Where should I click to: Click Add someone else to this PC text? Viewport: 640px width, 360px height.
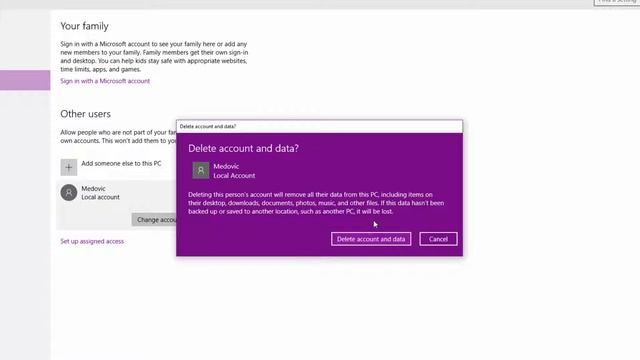click(x=121, y=163)
